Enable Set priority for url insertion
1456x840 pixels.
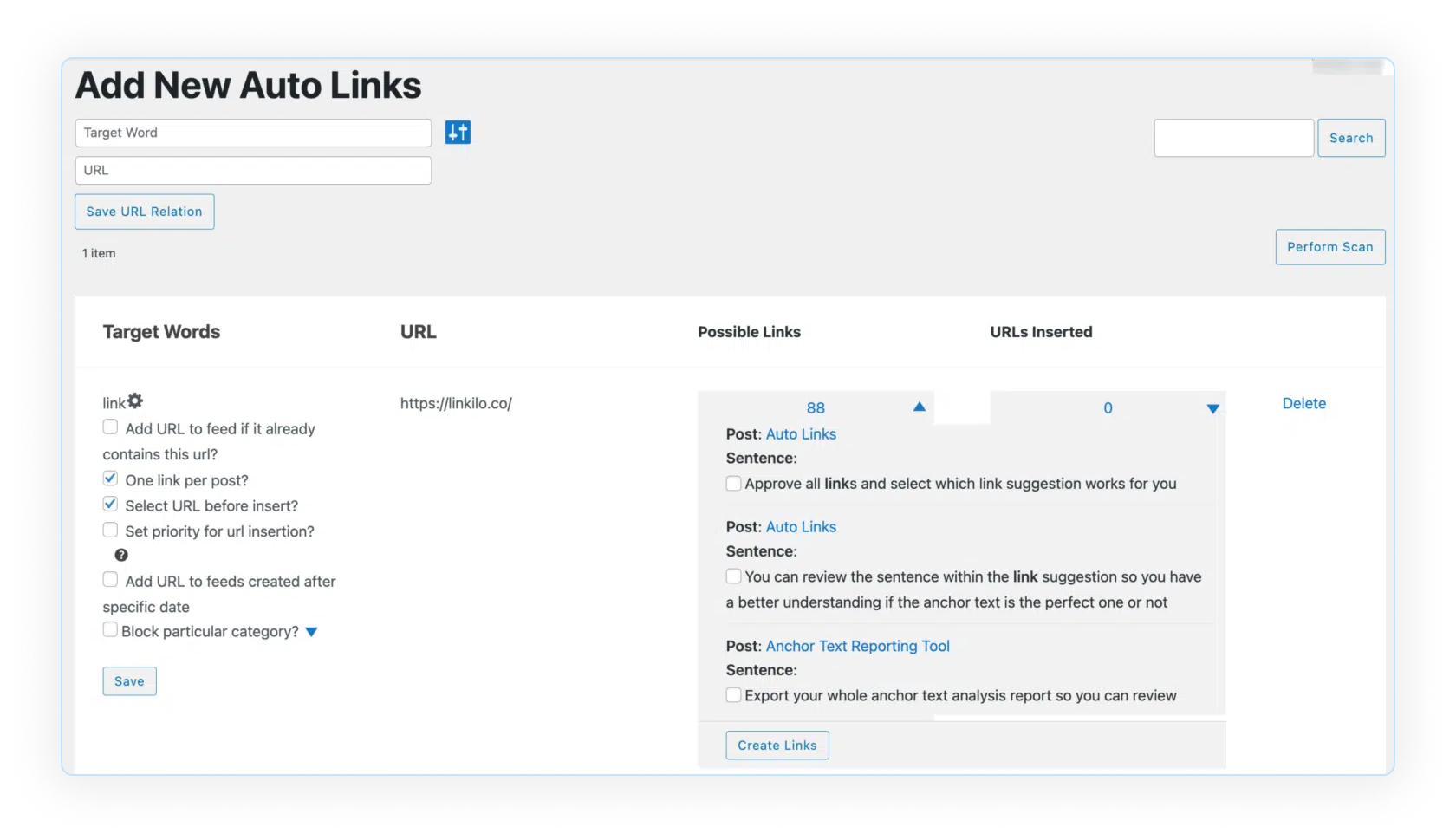pos(110,530)
